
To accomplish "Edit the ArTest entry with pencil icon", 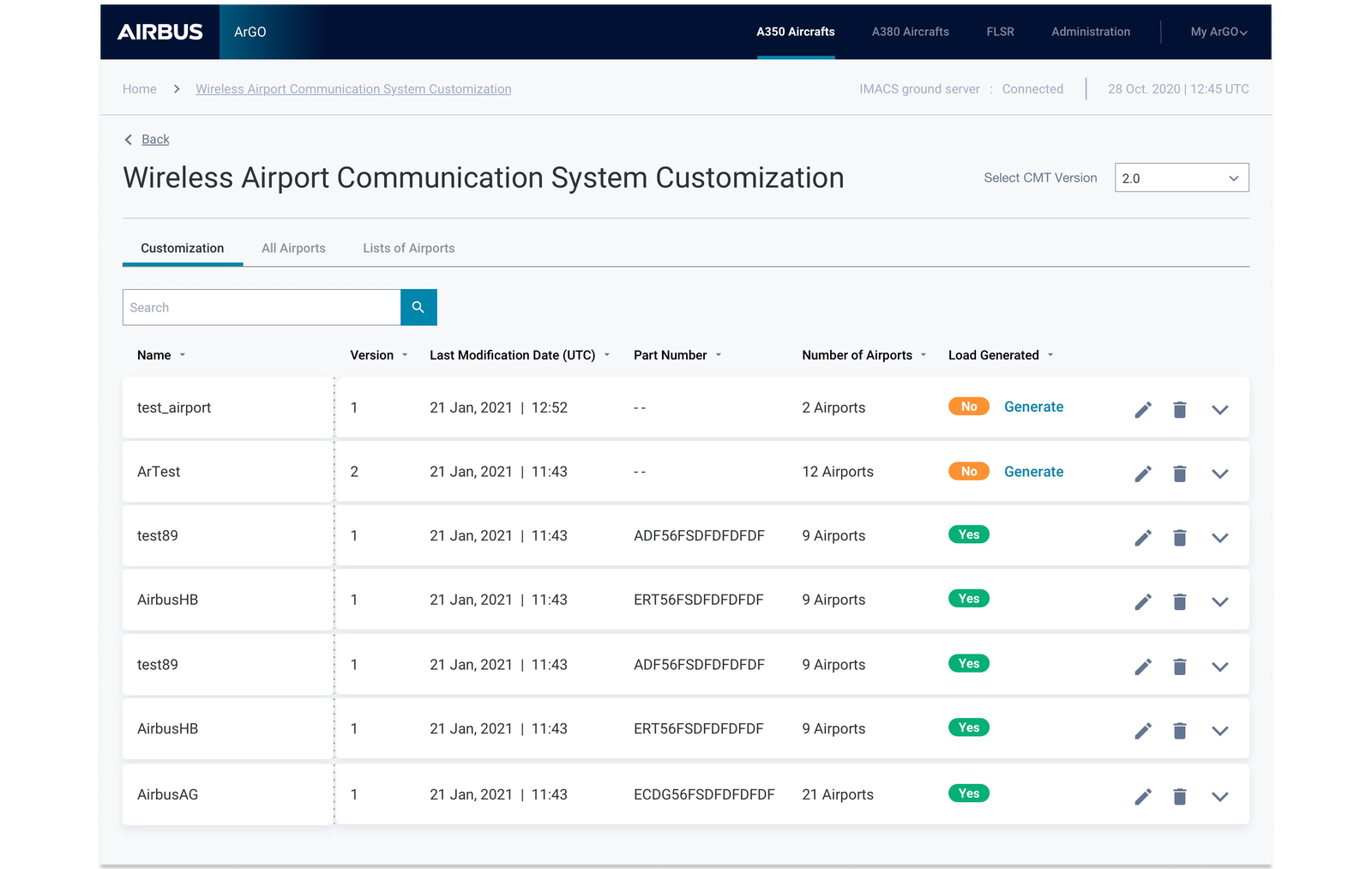I will click(1142, 474).
